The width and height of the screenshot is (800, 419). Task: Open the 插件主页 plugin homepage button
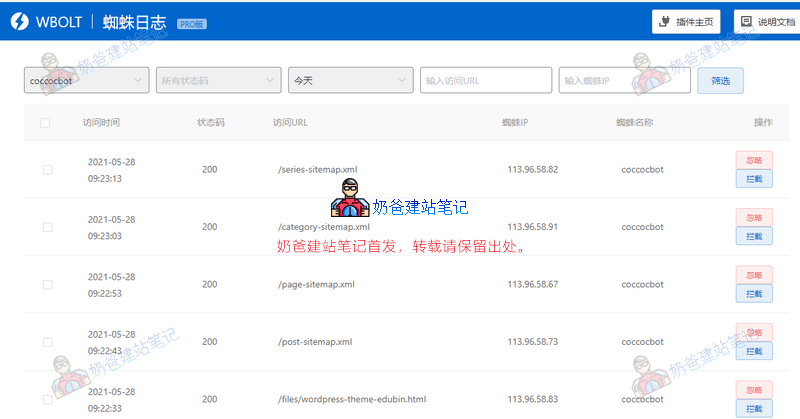[688, 21]
